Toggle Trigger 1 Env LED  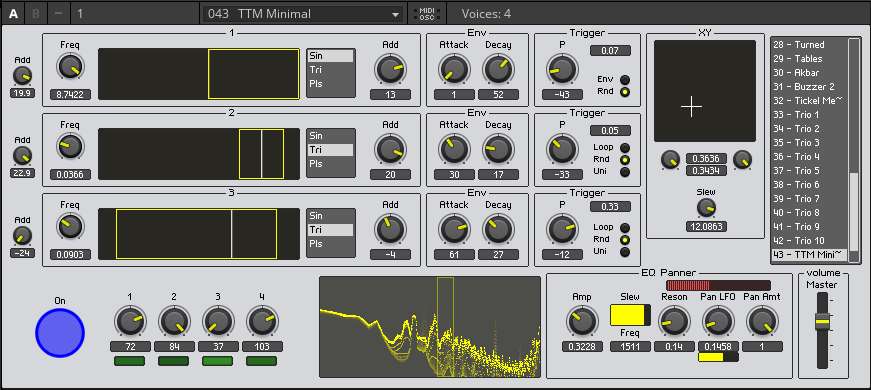click(x=625, y=79)
